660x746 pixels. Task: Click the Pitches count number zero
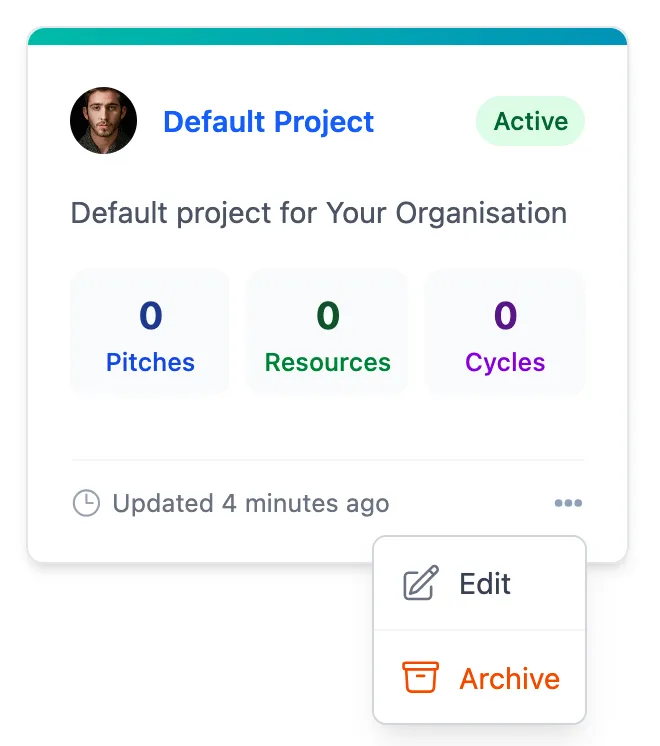click(x=150, y=315)
